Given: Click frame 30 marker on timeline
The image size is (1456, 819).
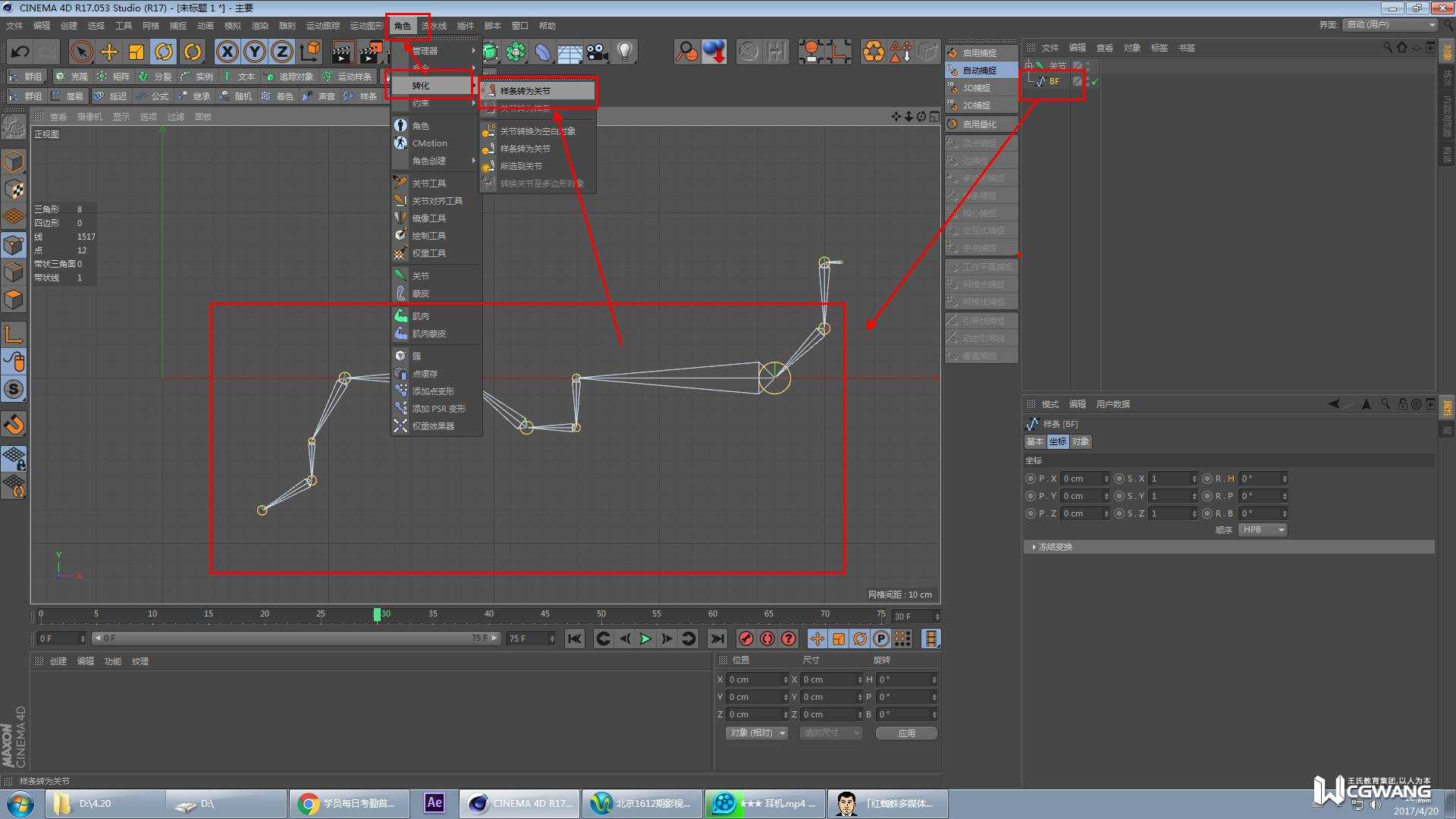Looking at the screenshot, I should pos(377,614).
